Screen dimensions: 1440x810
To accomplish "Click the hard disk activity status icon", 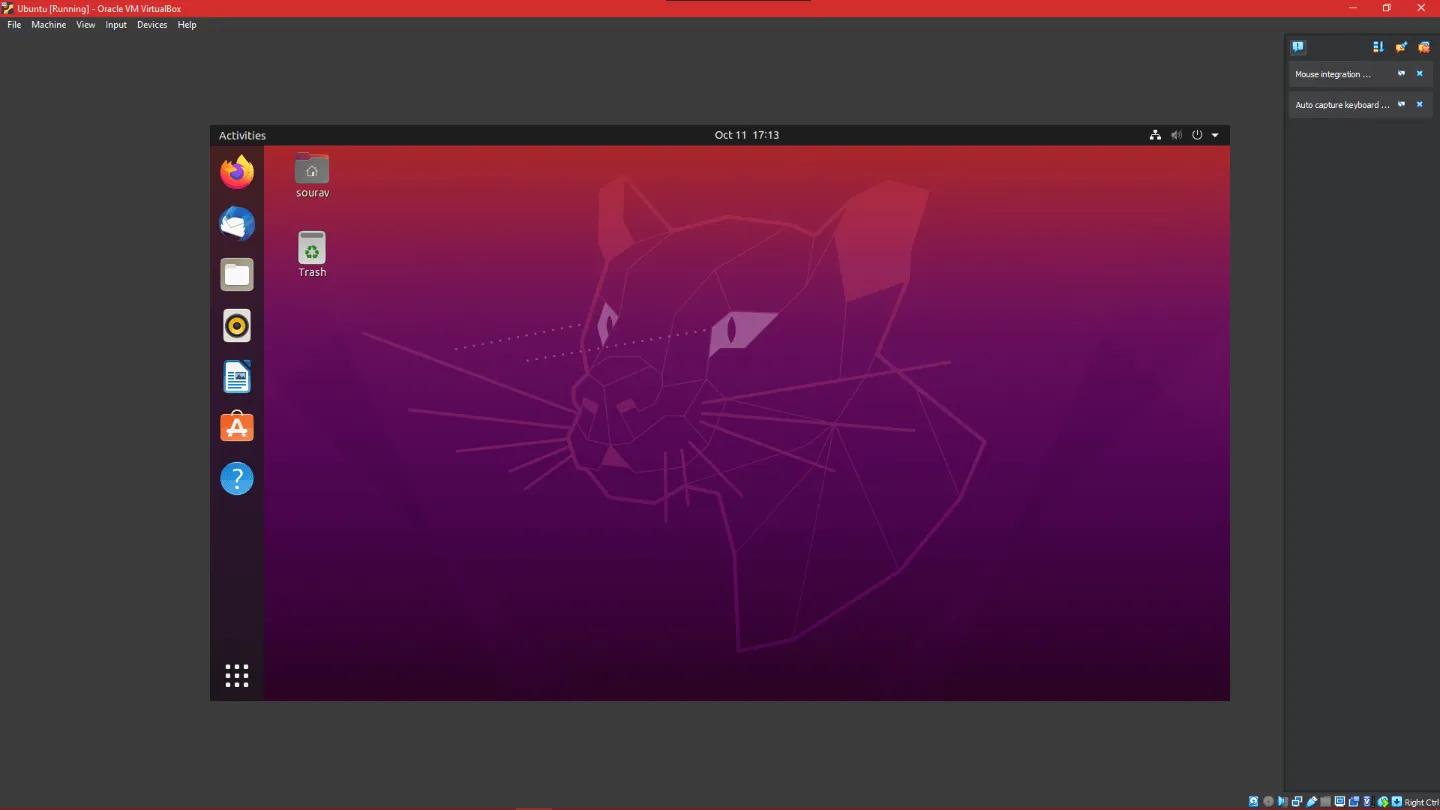I will [x=1253, y=801].
